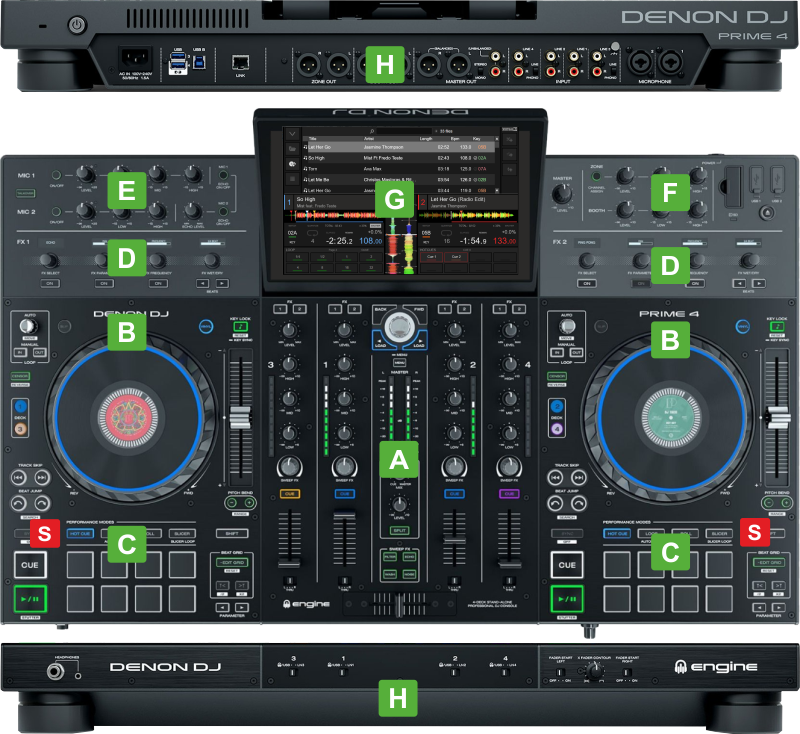Toggle Key Lock on the right deck

[777, 326]
